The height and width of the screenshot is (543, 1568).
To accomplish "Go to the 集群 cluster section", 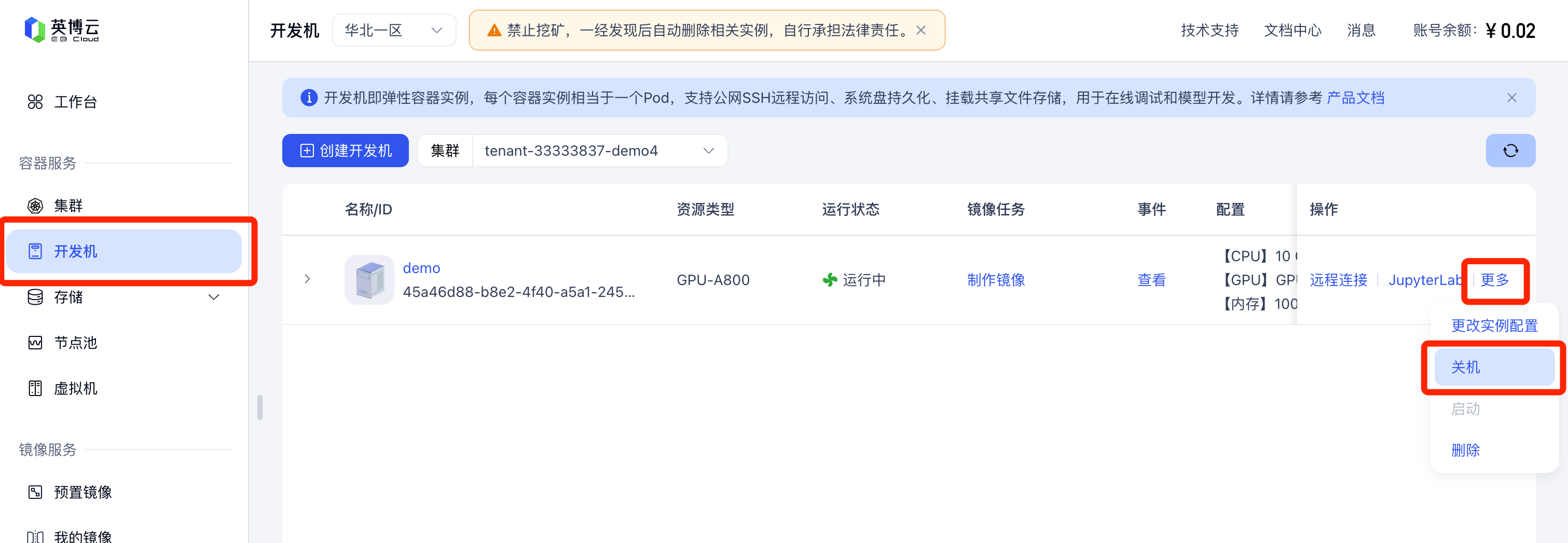I will coord(67,206).
